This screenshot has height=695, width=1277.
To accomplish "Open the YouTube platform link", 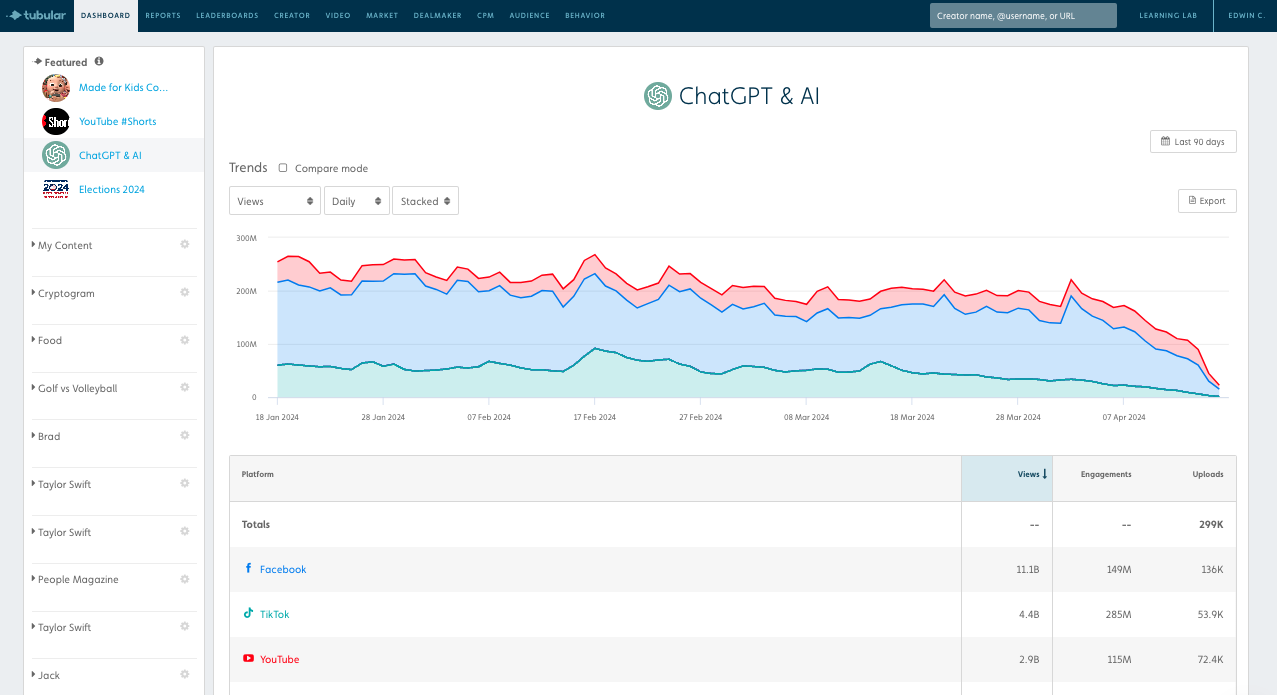I will point(279,659).
